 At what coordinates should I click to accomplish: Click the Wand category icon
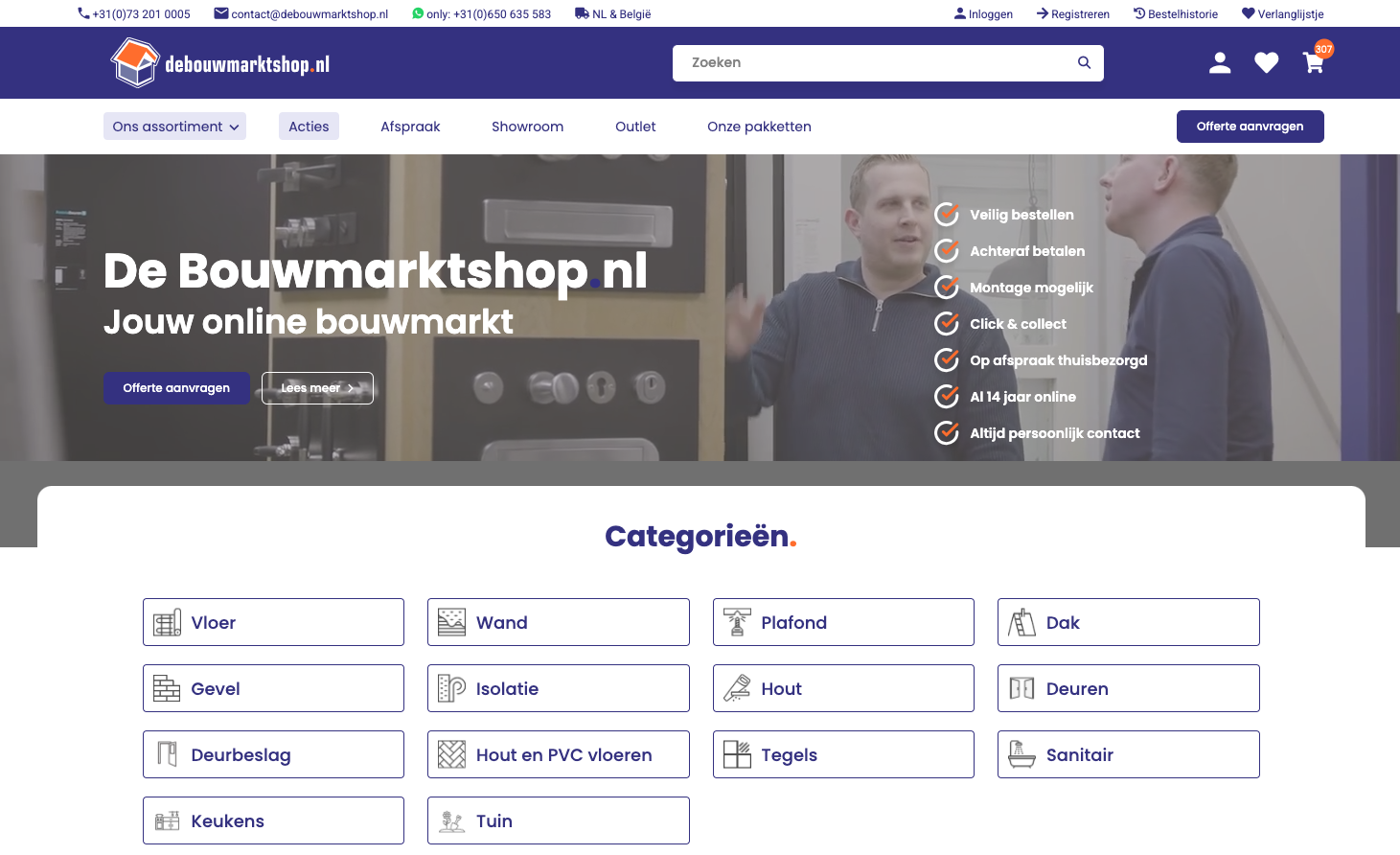tap(451, 623)
